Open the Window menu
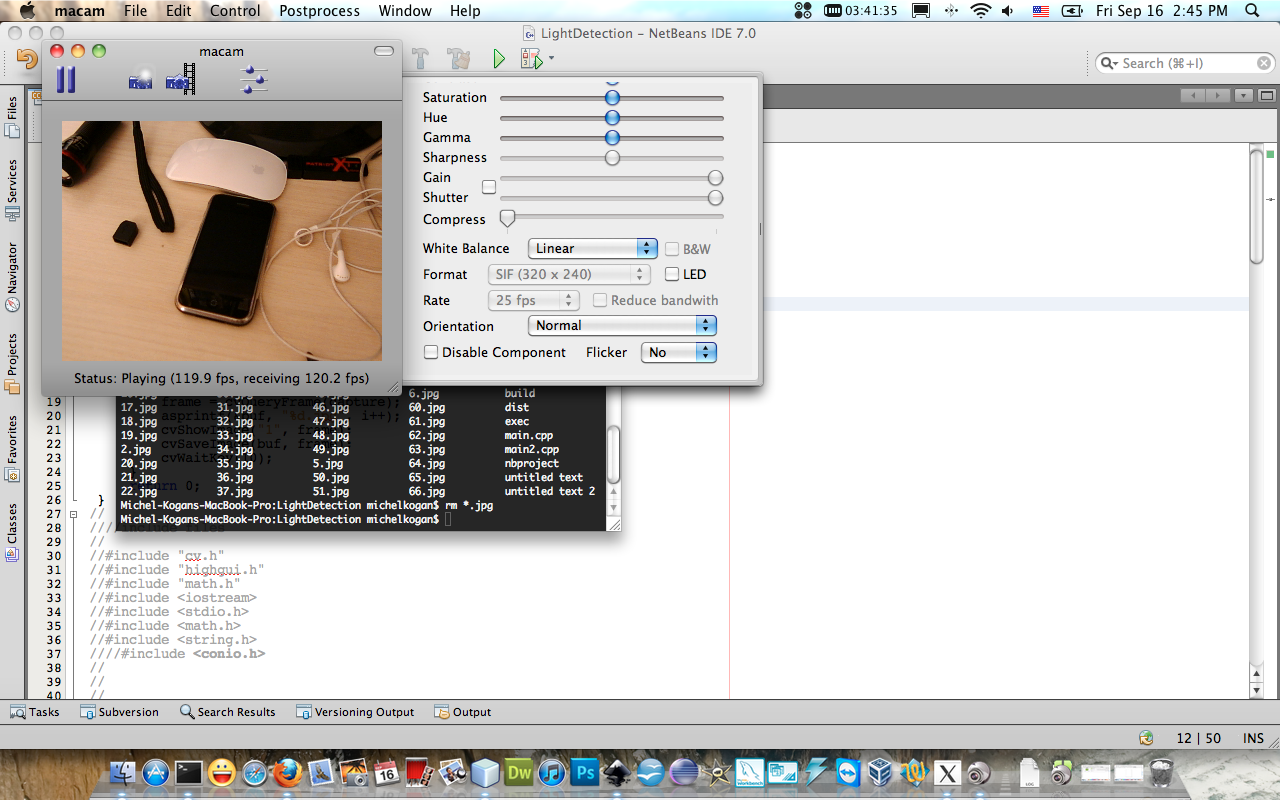1280x800 pixels. [x=405, y=11]
